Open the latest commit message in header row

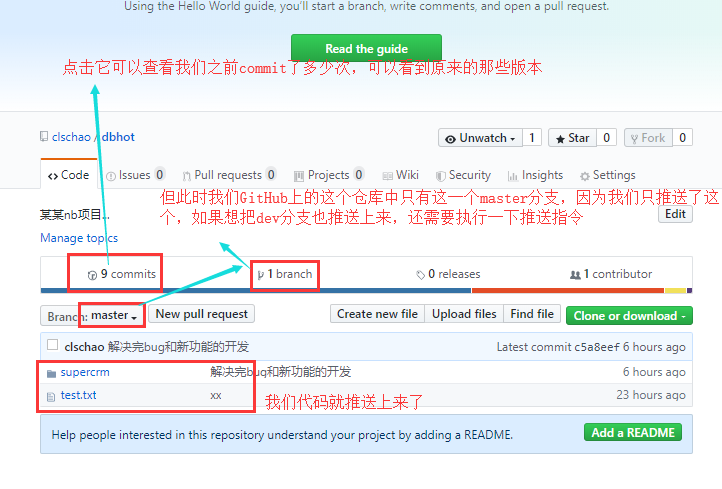coord(178,347)
